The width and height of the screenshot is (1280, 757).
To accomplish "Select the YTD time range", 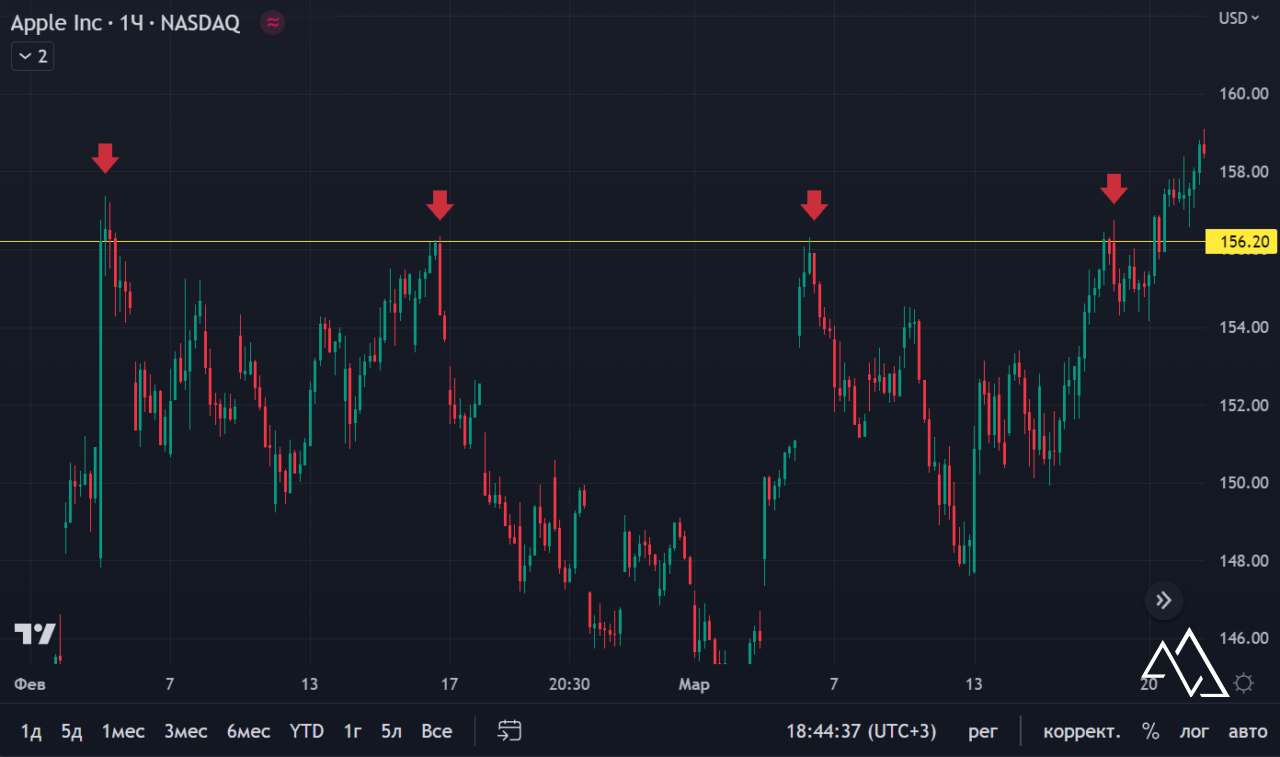I will (x=306, y=731).
